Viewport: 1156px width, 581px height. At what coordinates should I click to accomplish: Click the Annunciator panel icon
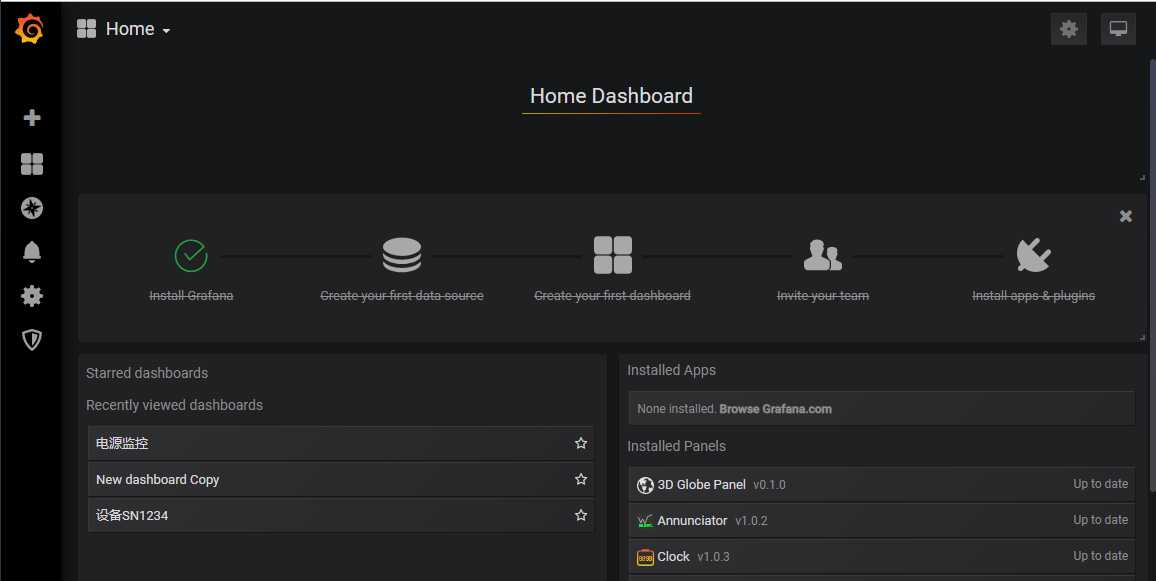tap(645, 521)
